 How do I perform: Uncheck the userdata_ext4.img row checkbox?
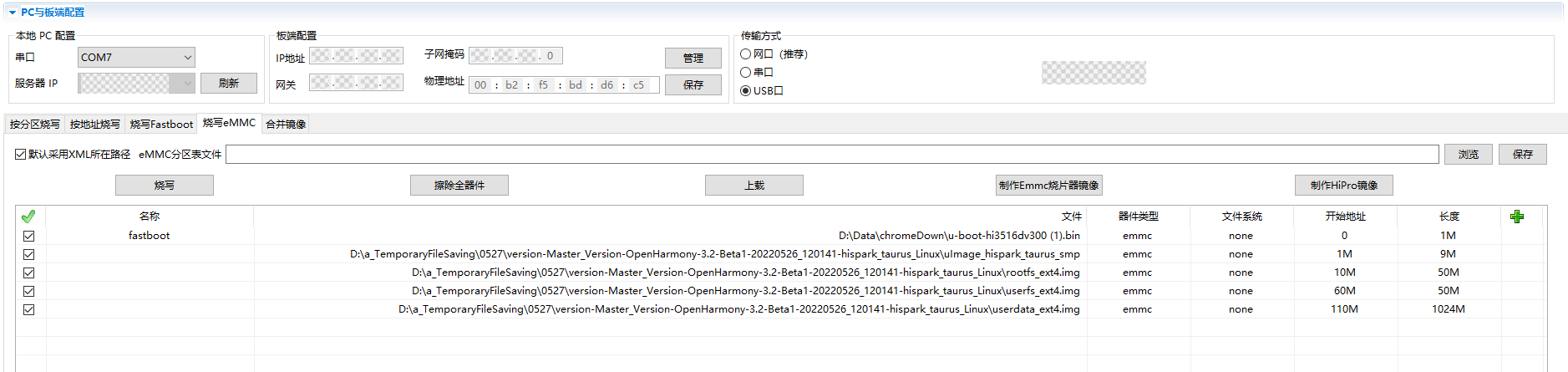(x=28, y=309)
